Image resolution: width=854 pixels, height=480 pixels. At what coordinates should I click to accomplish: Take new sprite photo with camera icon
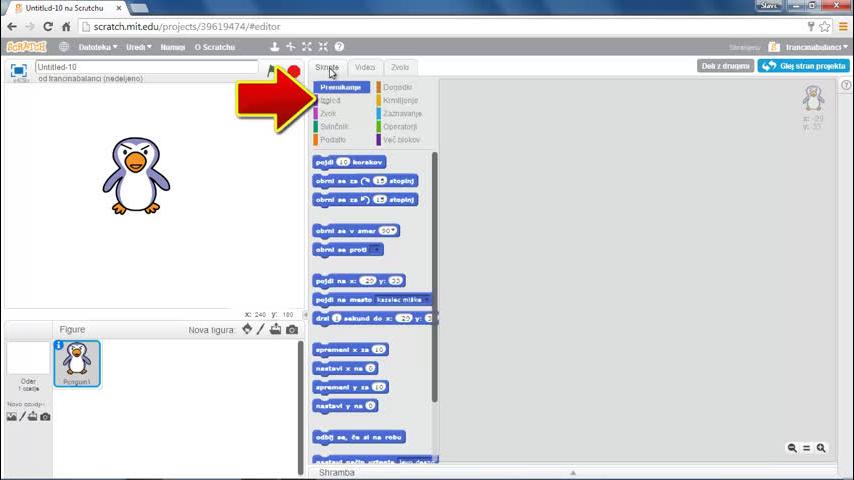(x=292, y=330)
